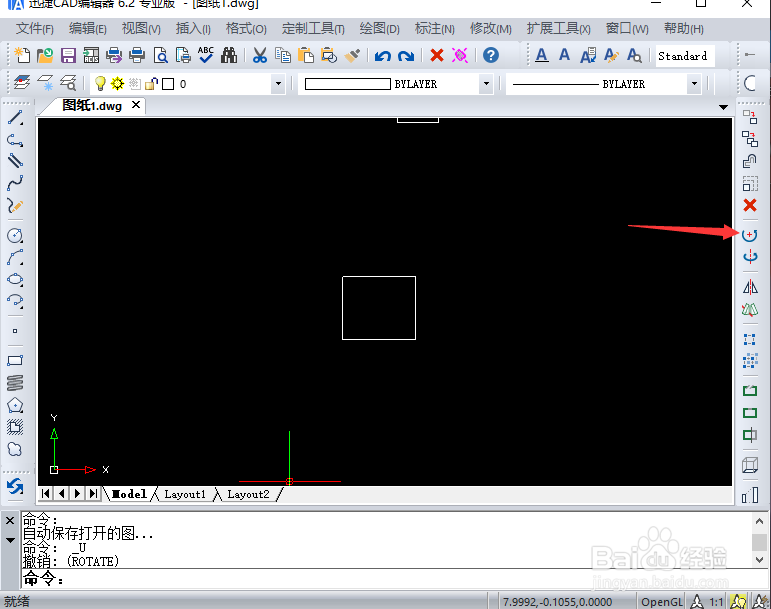Image resolution: width=771 pixels, height=609 pixels.
Task: Click the Array tool
Action: (749, 339)
